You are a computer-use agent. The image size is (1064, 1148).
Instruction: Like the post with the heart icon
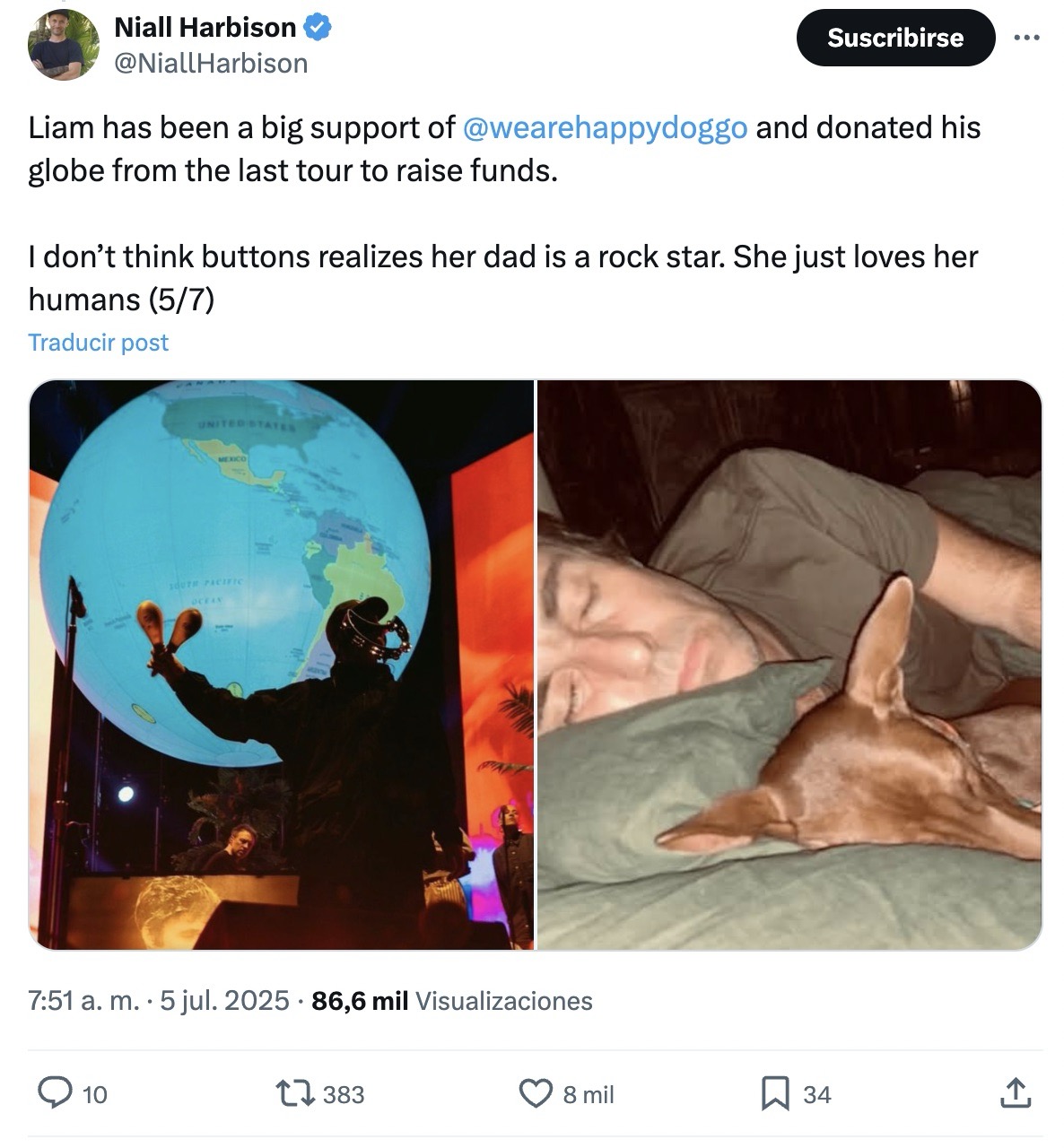click(536, 1093)
